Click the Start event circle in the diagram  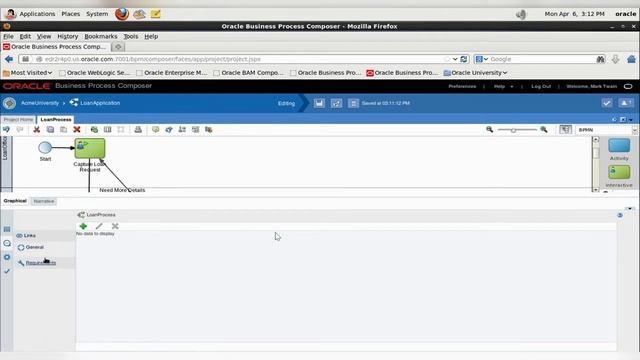point(45,147)
